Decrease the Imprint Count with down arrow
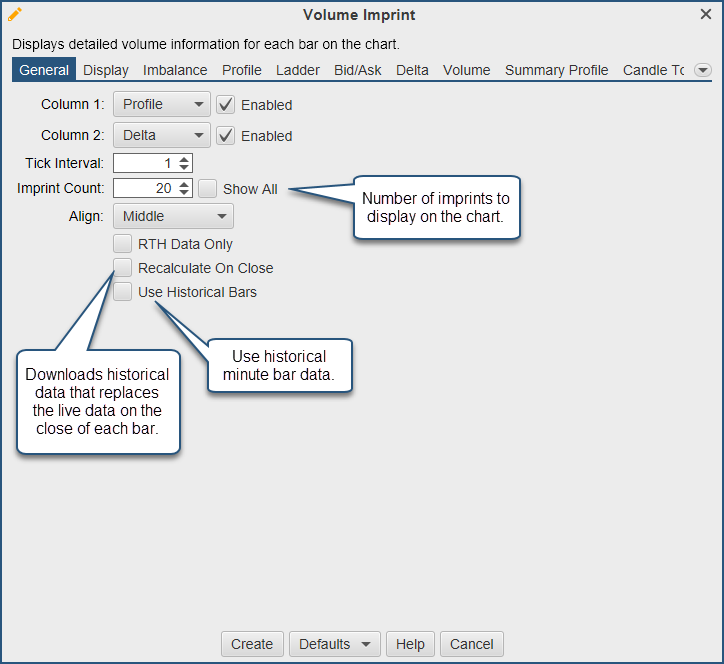The image size is (724, 664). [184, 193]
